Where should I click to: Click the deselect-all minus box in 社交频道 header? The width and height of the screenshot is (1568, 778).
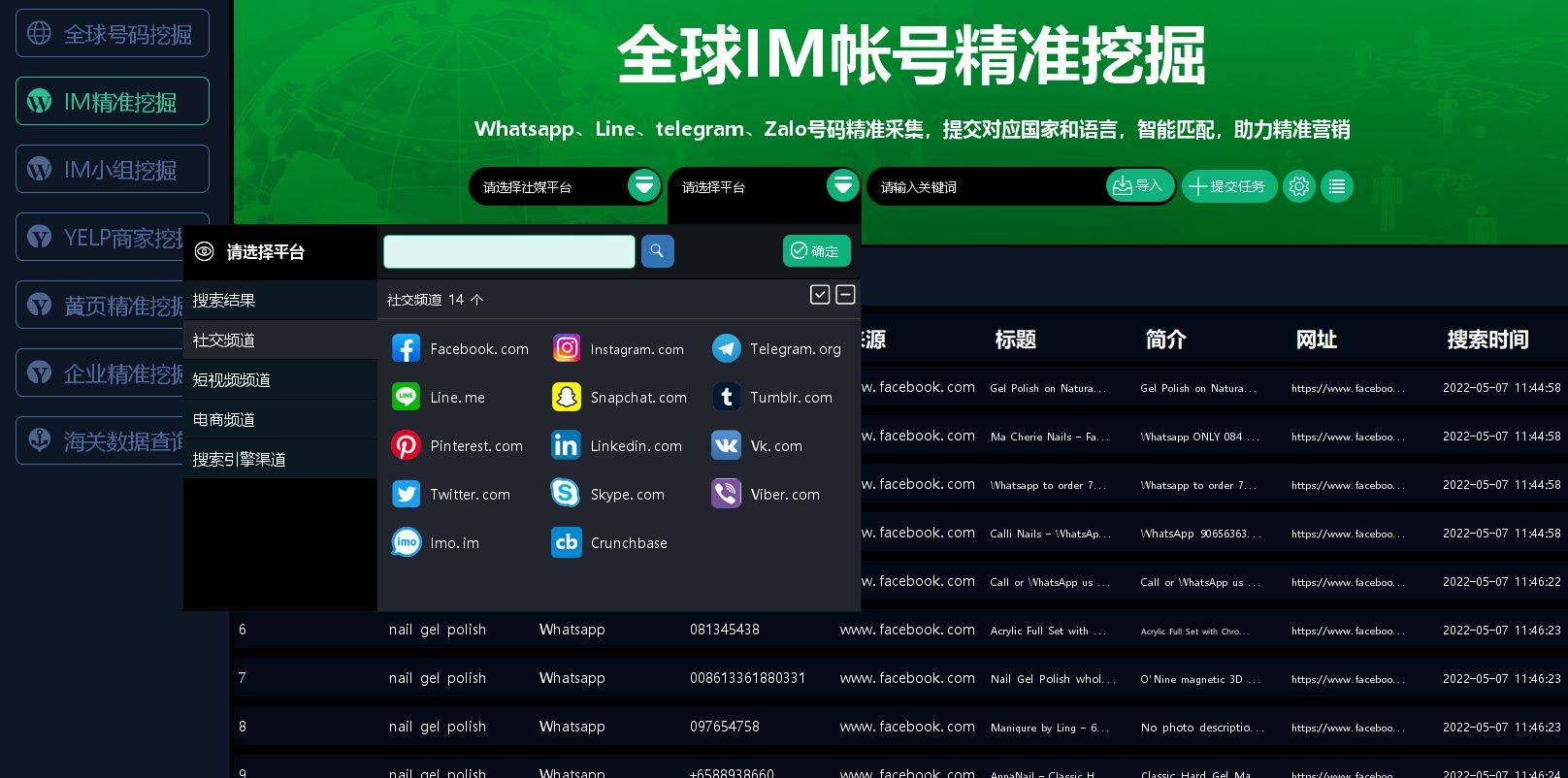845,295
